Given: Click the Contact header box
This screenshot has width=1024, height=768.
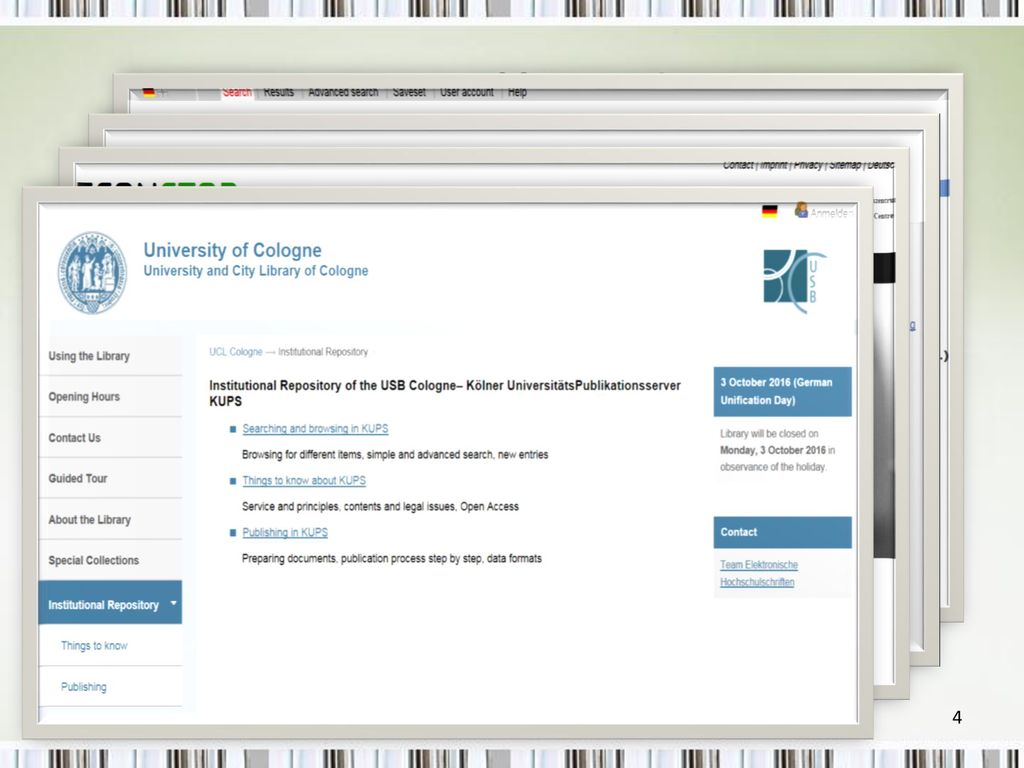Looking at the screenshot, I should pyautogui.click(x=782, y=532).
